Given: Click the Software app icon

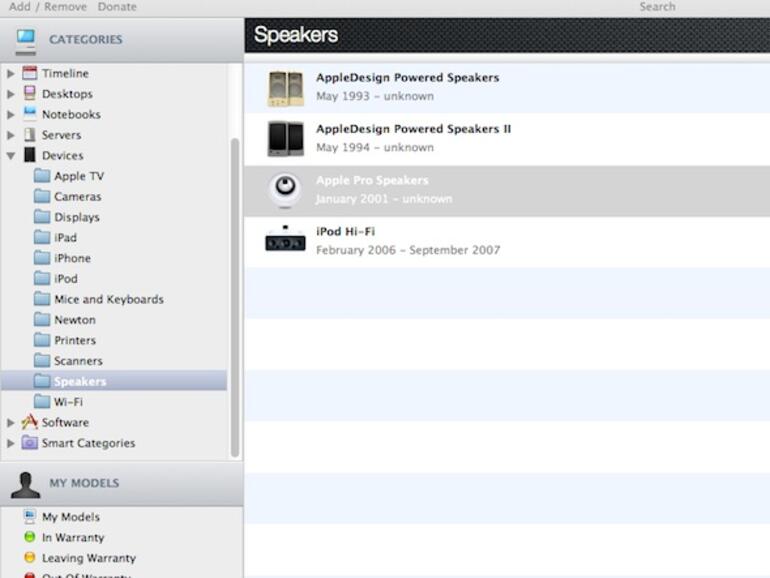Looking at the screenshot, I should (29, 422).
